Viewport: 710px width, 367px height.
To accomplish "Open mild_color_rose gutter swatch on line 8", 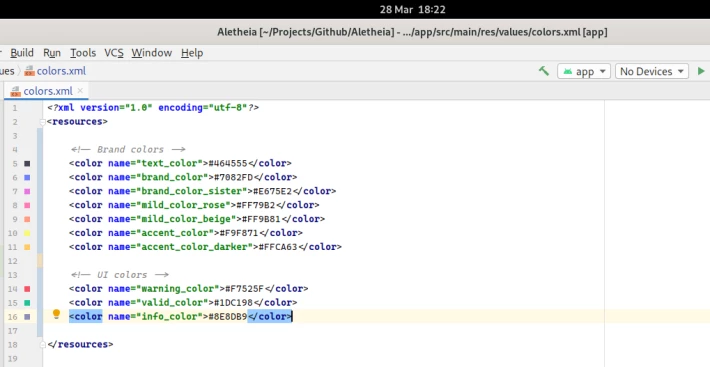I will tap(27, 205).
